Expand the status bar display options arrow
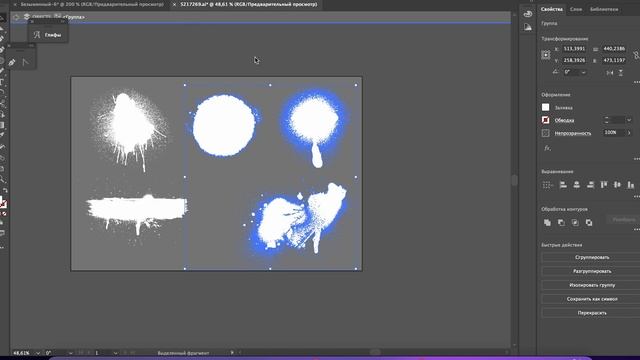 tap(232, 353)
